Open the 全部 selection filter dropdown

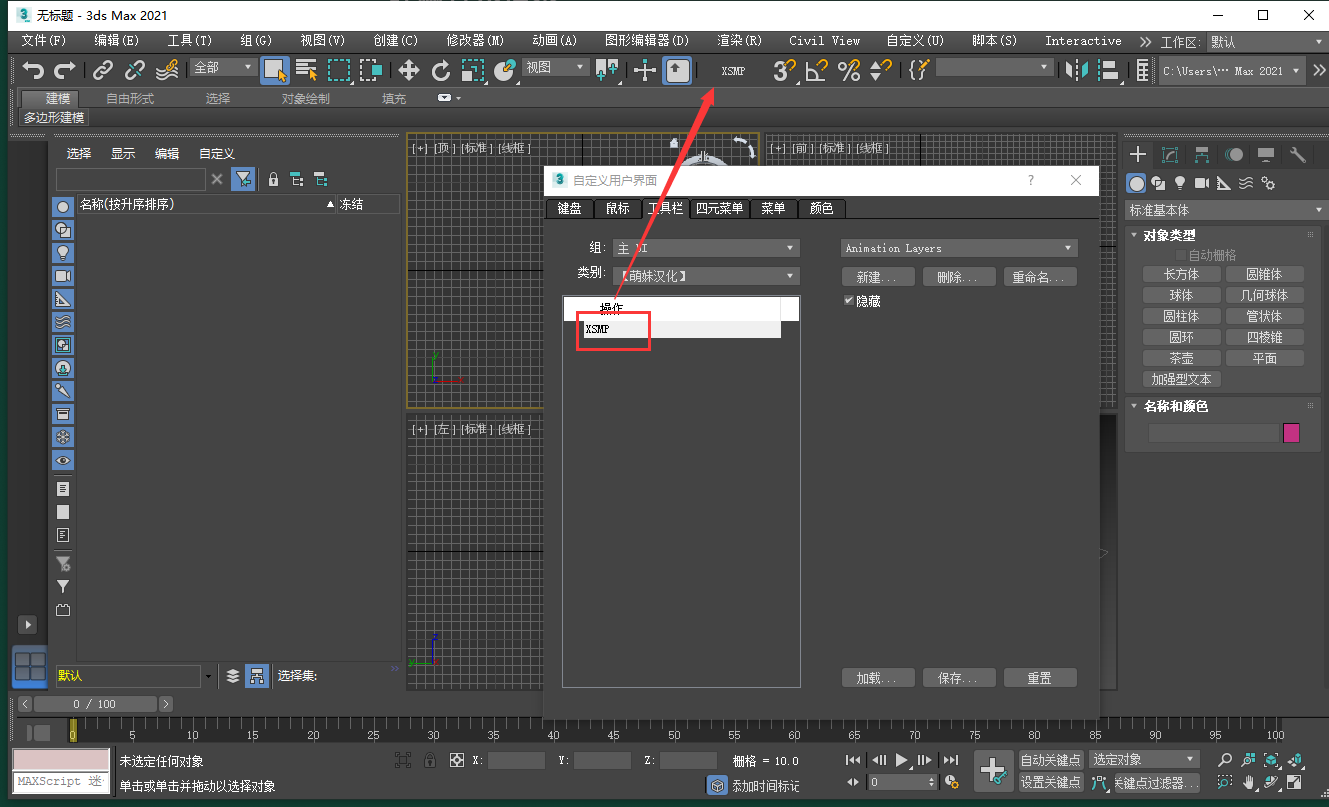[222, 66]
